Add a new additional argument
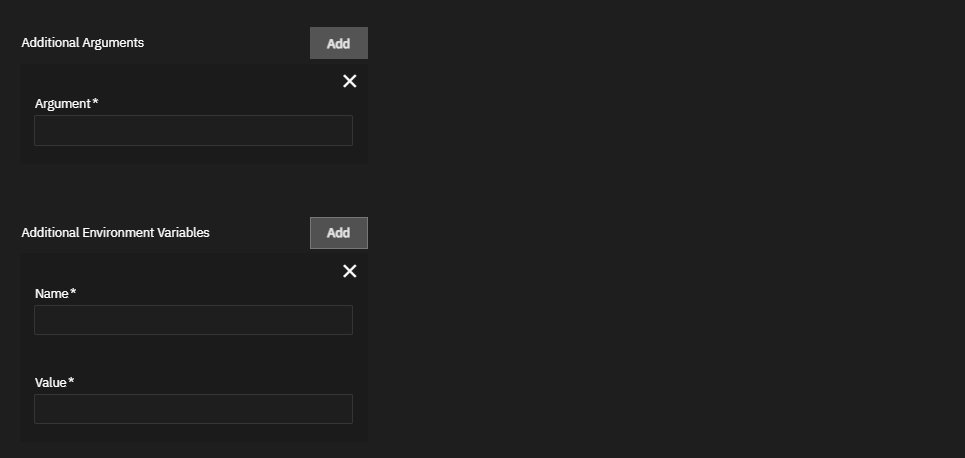Image resolution: width=965 pixels, height=458 pixels. (338, 43)
